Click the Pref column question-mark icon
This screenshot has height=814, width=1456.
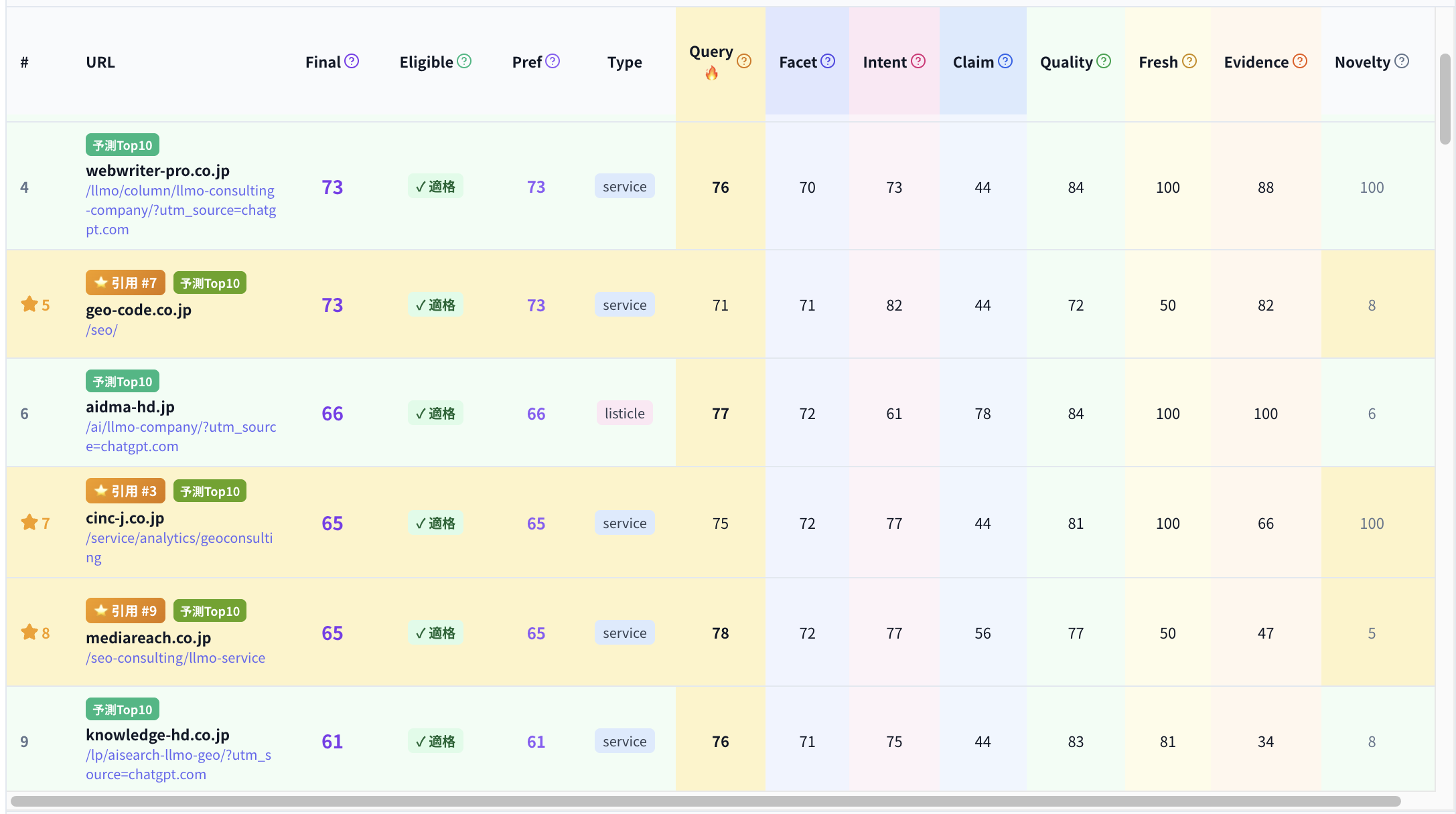553,62
